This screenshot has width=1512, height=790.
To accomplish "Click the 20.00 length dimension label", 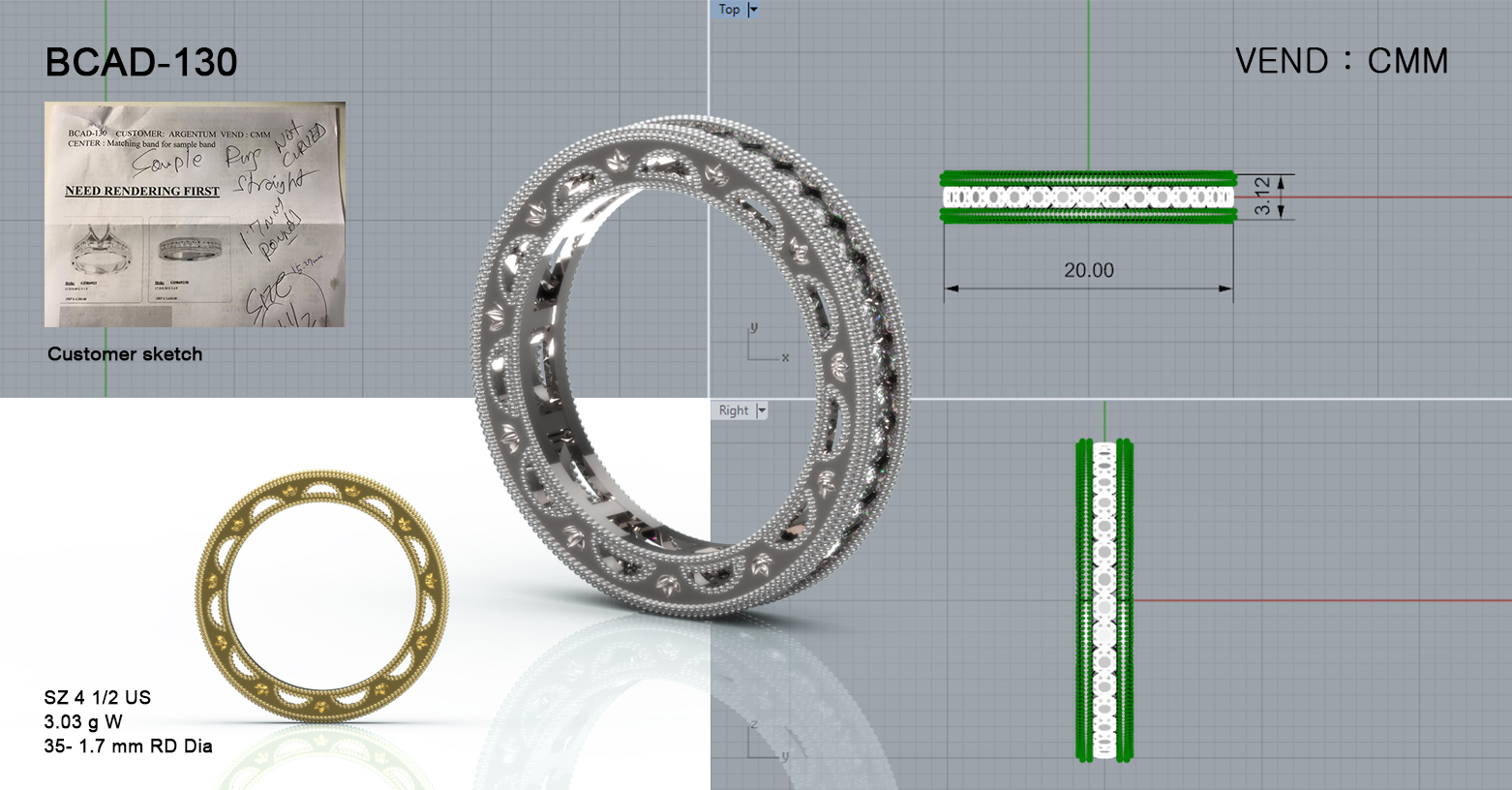I will tap(1089, 271).
